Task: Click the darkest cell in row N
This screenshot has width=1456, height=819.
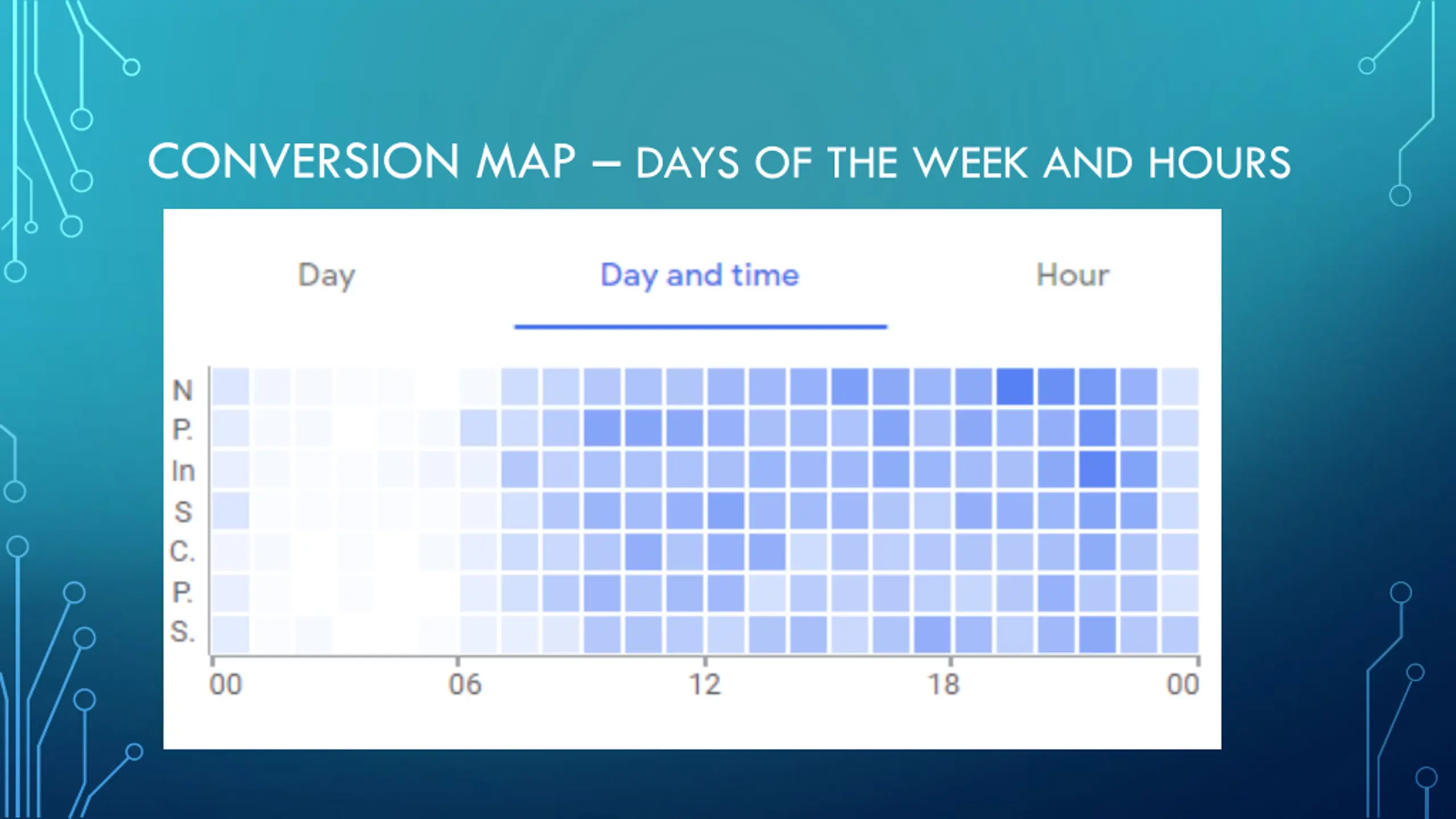Action: pyautogui.click(x=1015, y=387)
